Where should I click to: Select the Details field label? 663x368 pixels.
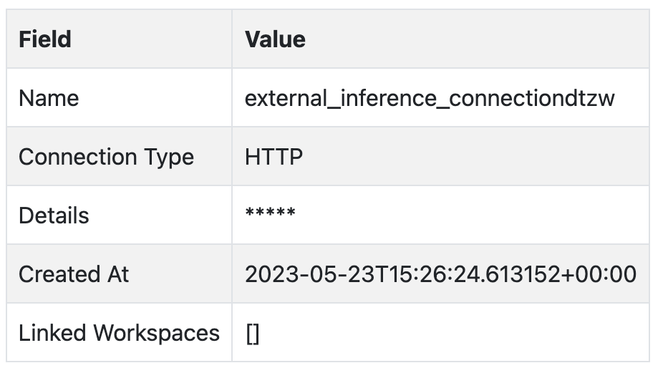click(x=54, y=215)
